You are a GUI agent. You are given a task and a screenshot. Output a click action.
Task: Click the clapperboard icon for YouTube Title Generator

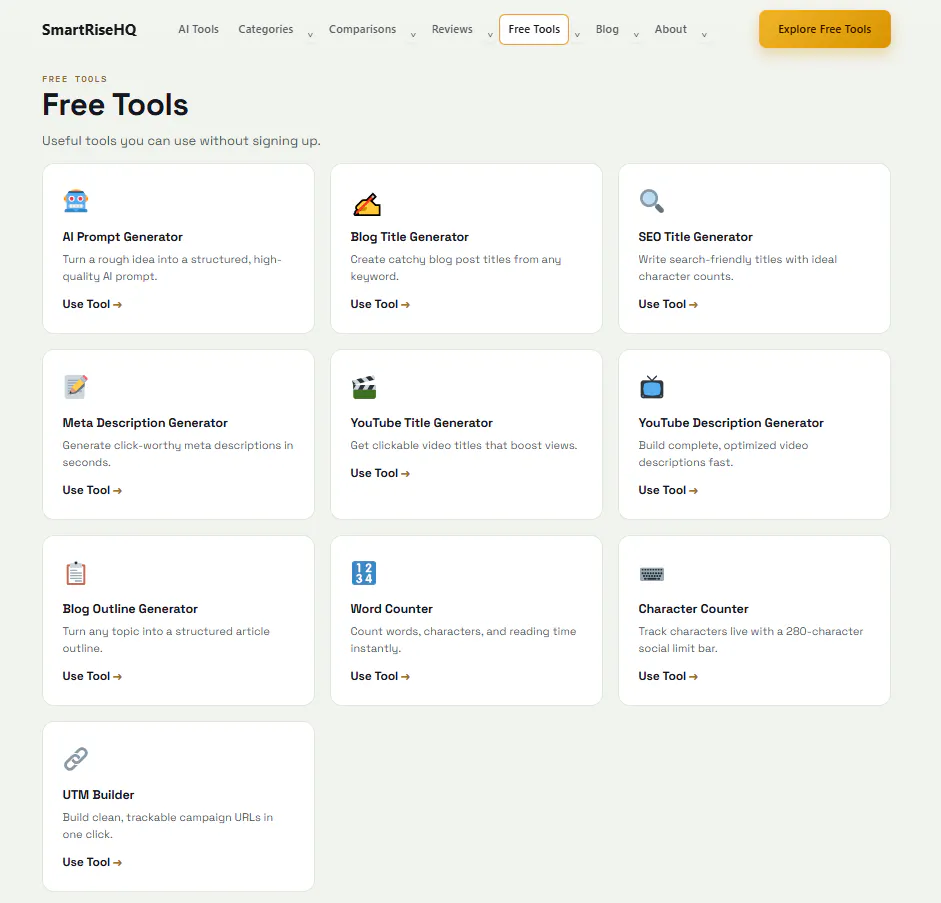pyautogui.click(x=364, y=387)
